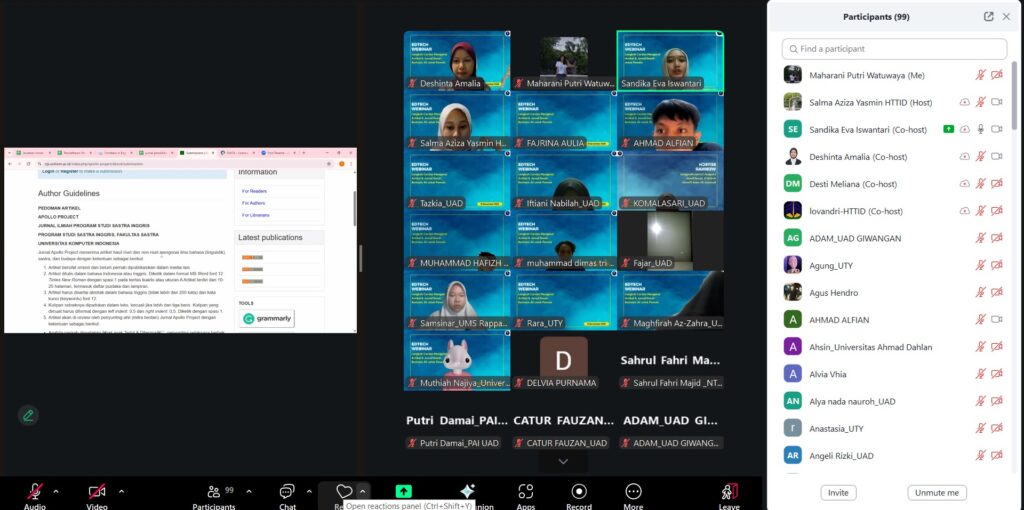Screen dimensions: 1024x510
Task: Expand video options arrow beside Video
Action: (x=119, y=491)
